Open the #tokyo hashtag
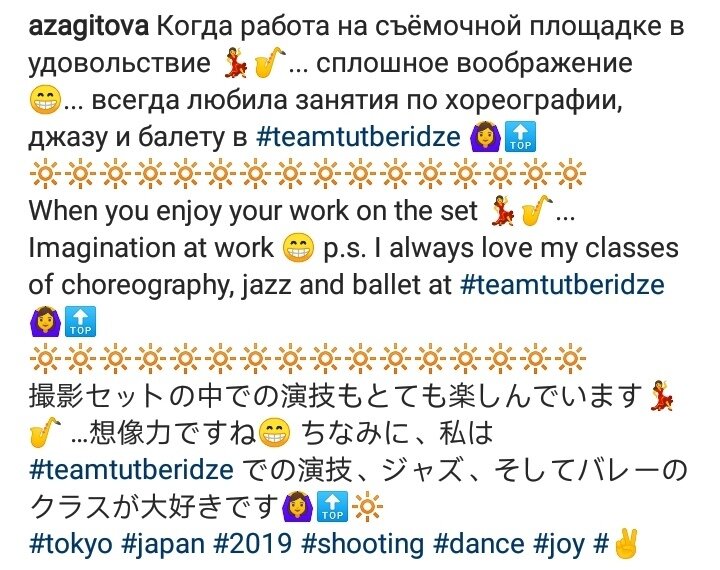Screen dimensions: 720x570 [71, 544]
